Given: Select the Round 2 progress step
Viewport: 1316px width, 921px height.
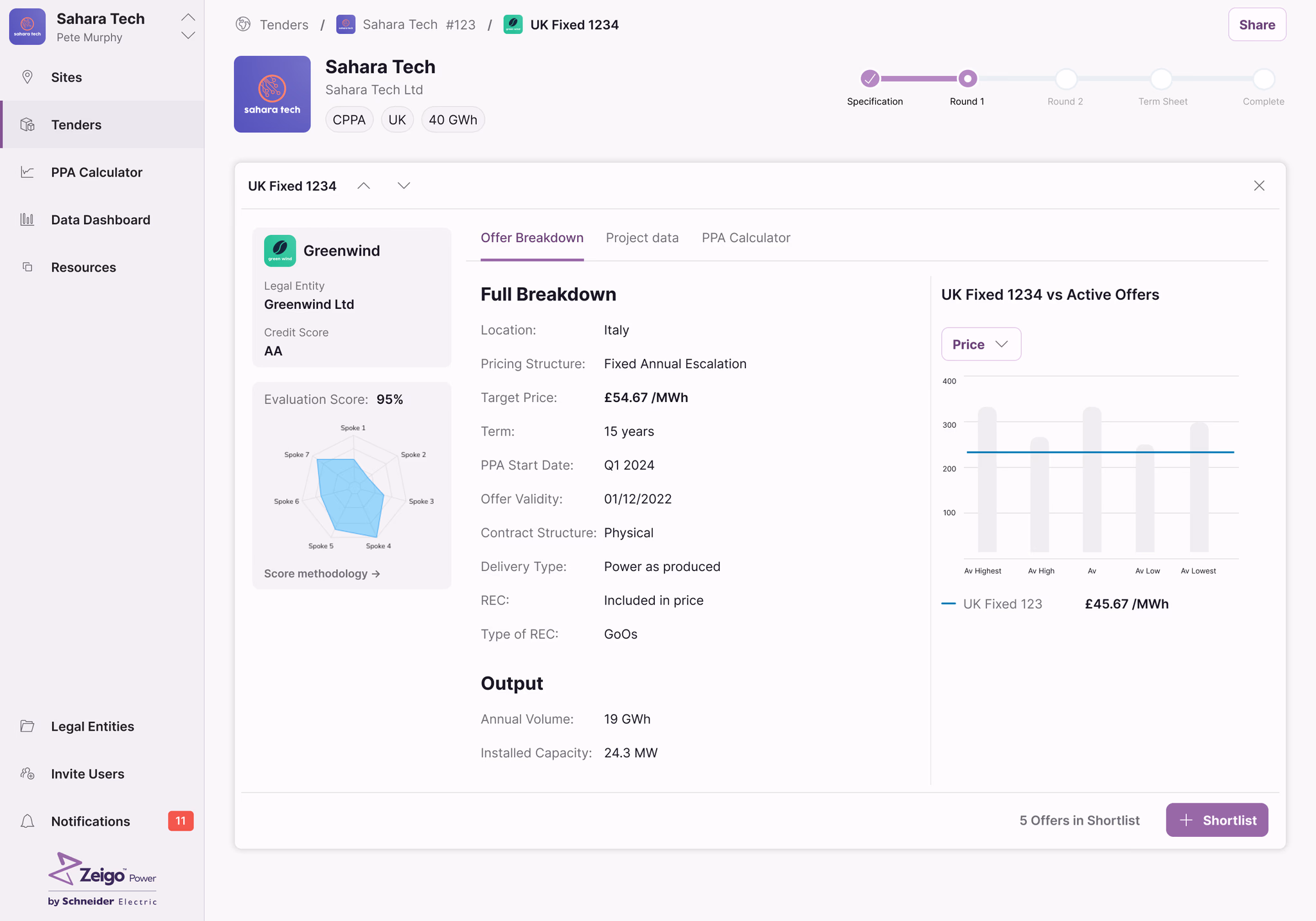Looking at the screenshot, I should [x=1065, y=79].
